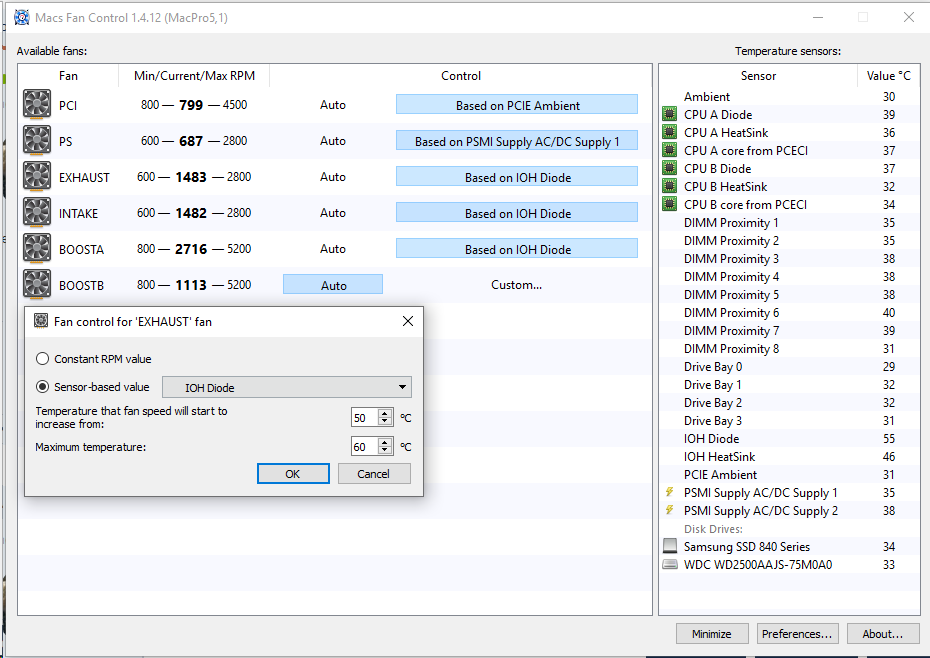Click the Macs Fan Control title bar icon
Image resolution: width=930 pixels, height=658 pixels.
click(22, 17)
